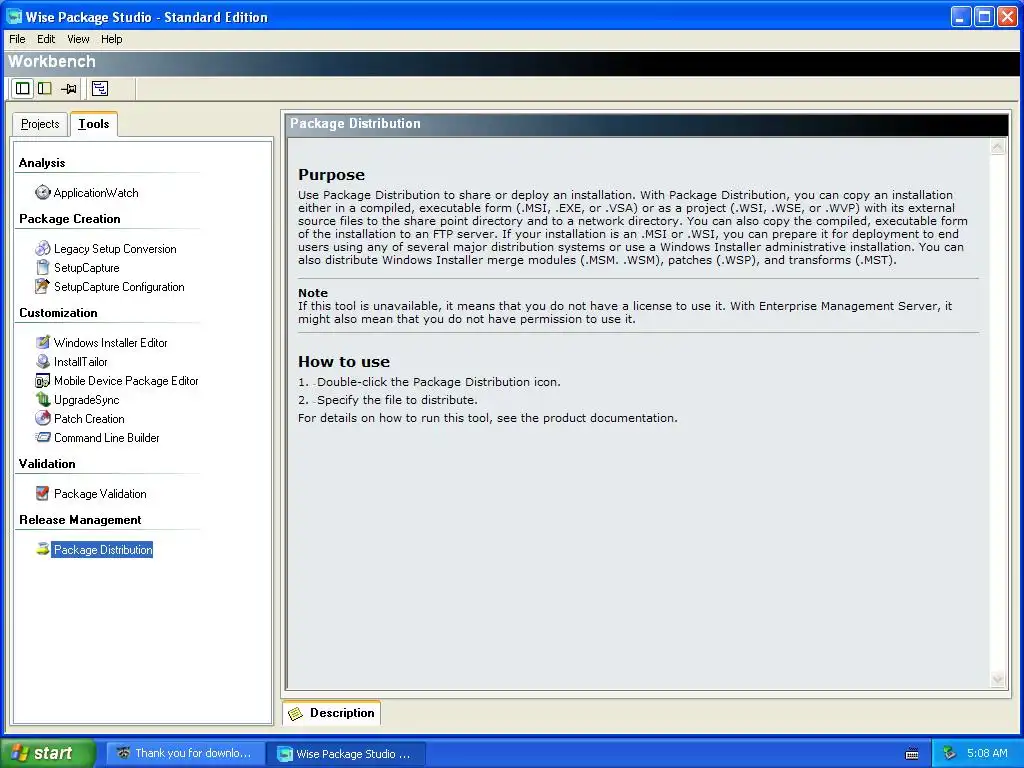Select the InstallTailor label
The height and width of the screenshot is (768, 1024).
coord(80,362)
